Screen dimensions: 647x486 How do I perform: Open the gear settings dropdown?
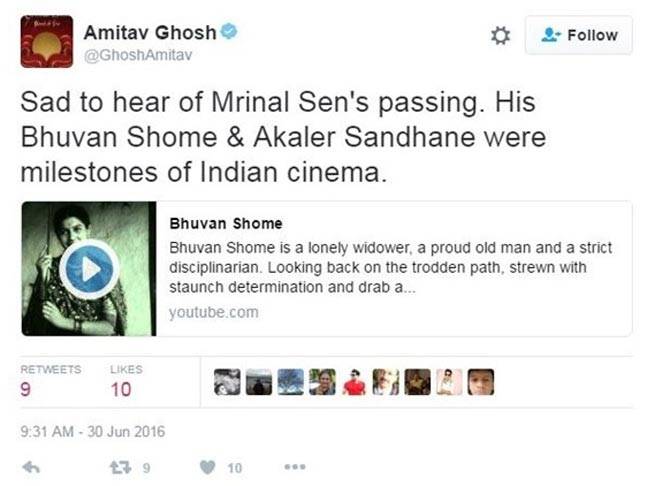(500, 35)
